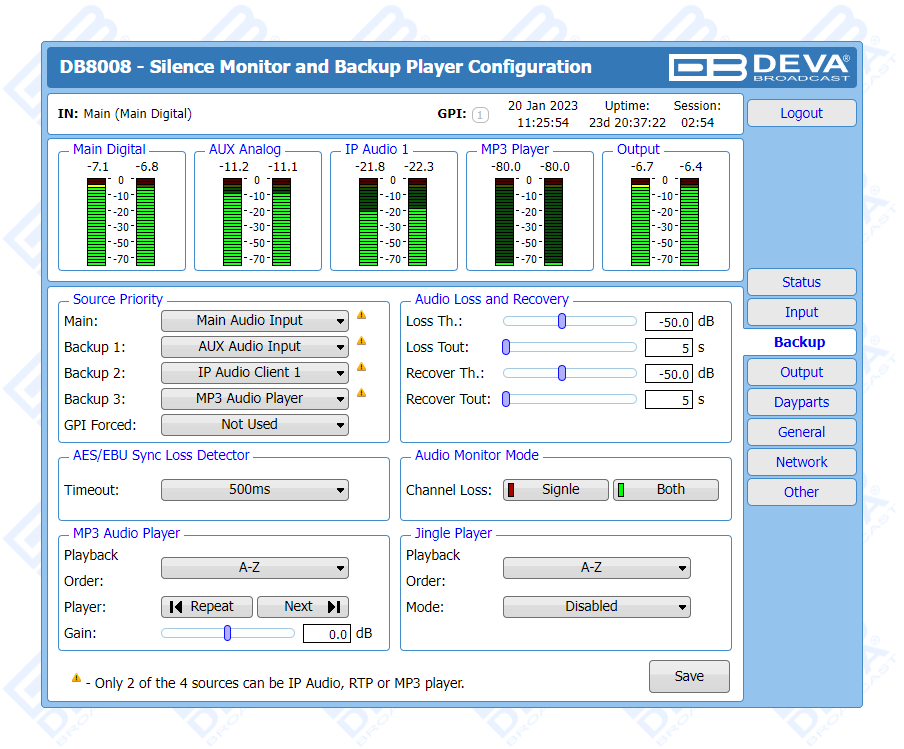Open the Main source priority dropdown
This screenshot has width=904, height=749.
click(254, 321)
